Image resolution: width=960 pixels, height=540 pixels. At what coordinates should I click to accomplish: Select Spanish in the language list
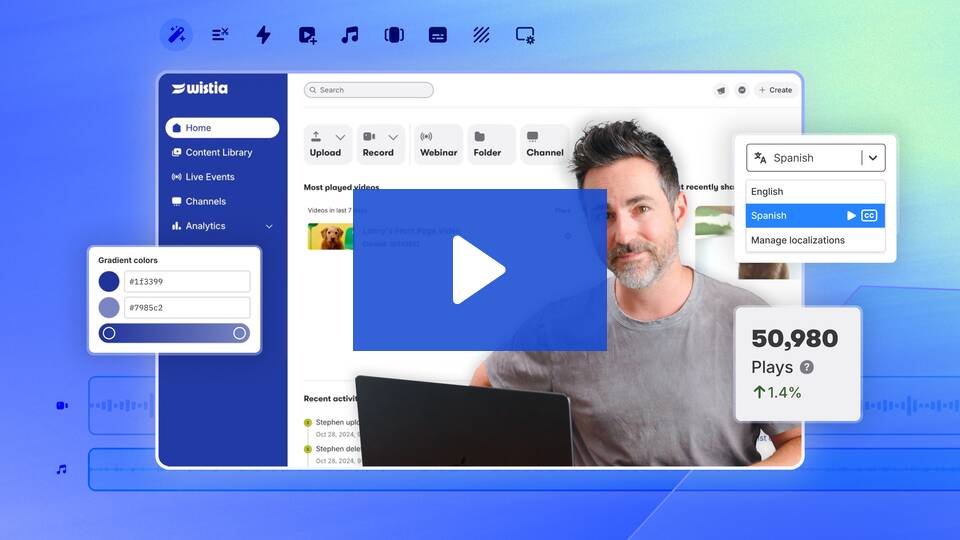click(816, 216)
